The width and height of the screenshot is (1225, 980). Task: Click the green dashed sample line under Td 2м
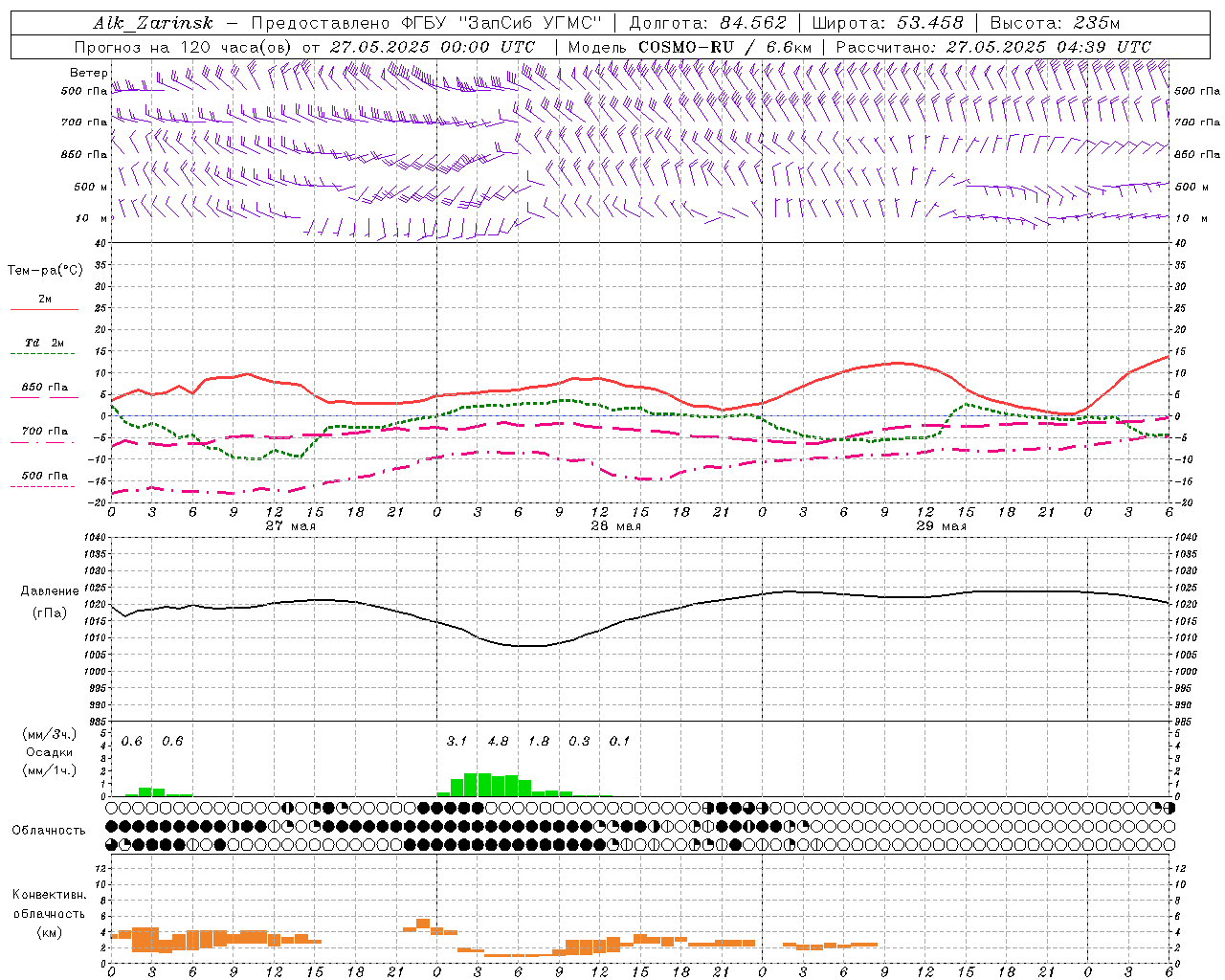click(x=44, y=354)
